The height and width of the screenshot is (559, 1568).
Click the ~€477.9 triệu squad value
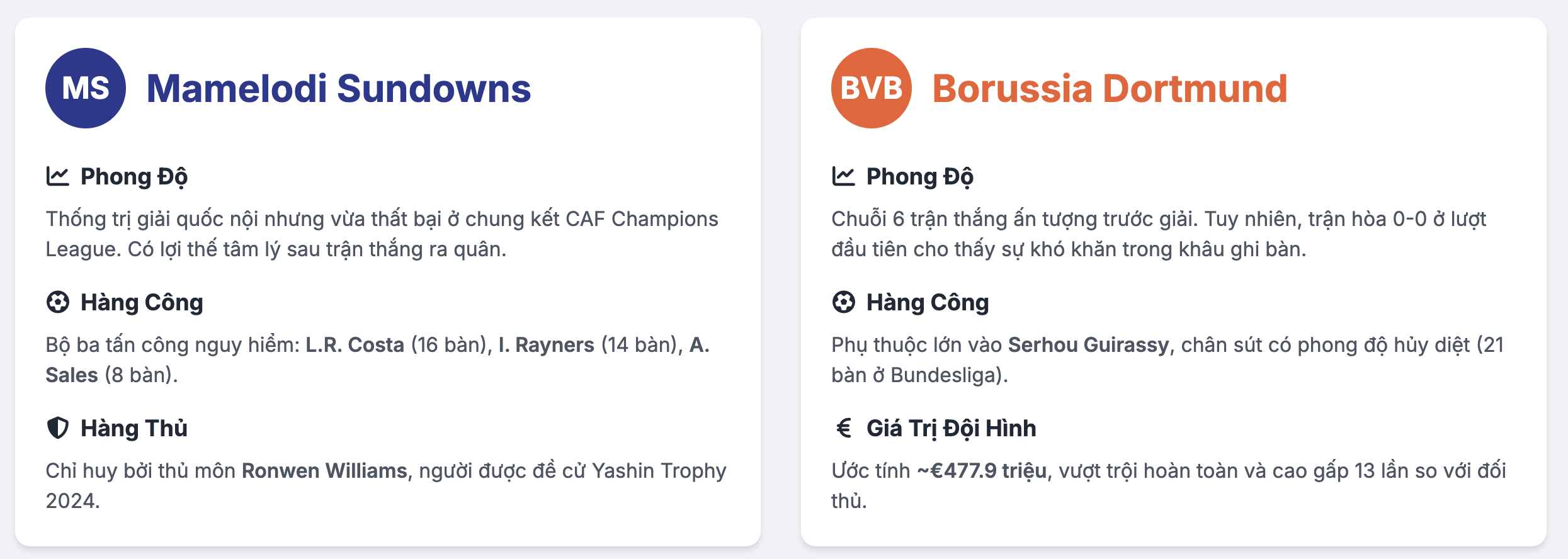point(982,471)
